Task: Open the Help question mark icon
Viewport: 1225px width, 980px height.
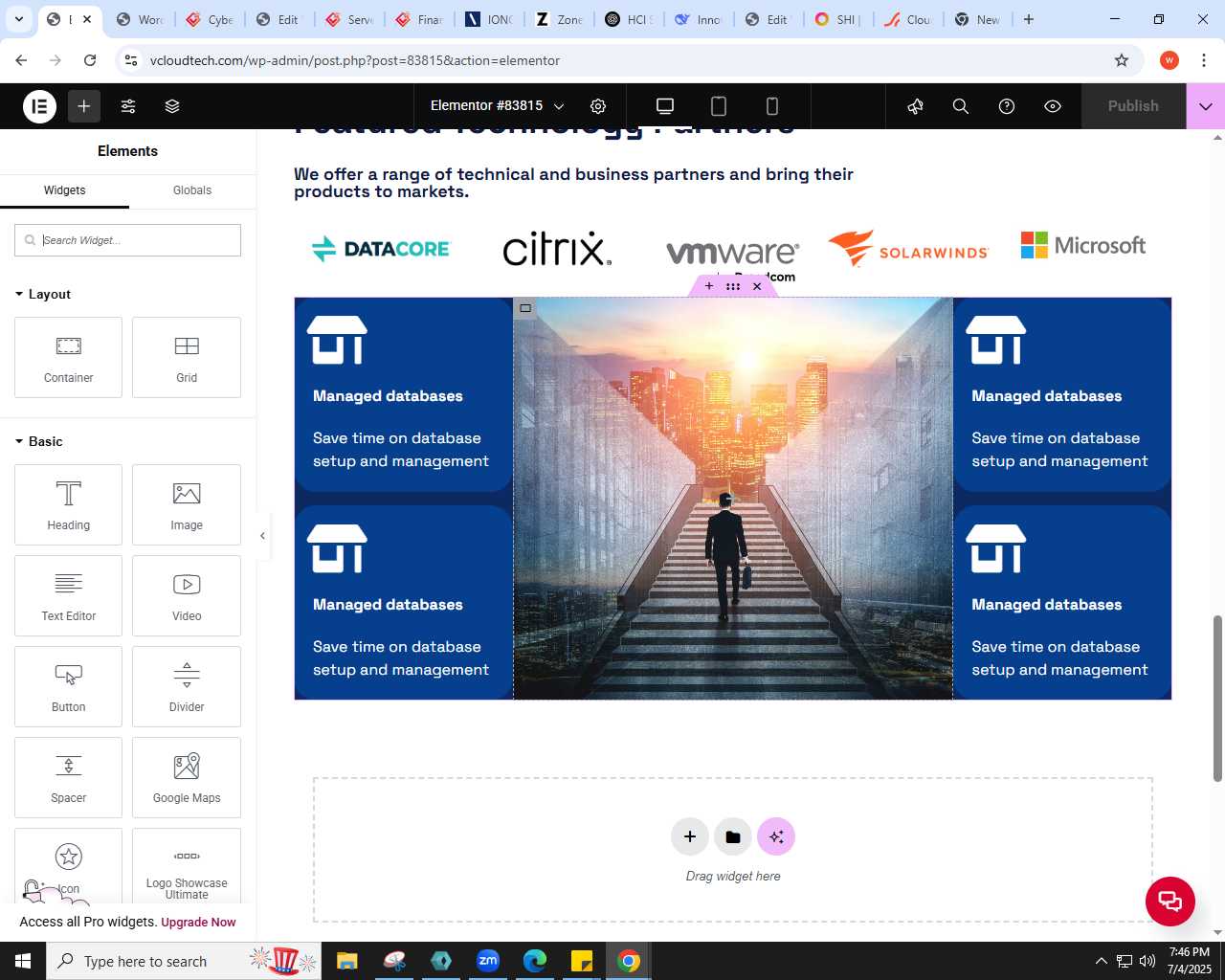Action: click(1007, 106)
